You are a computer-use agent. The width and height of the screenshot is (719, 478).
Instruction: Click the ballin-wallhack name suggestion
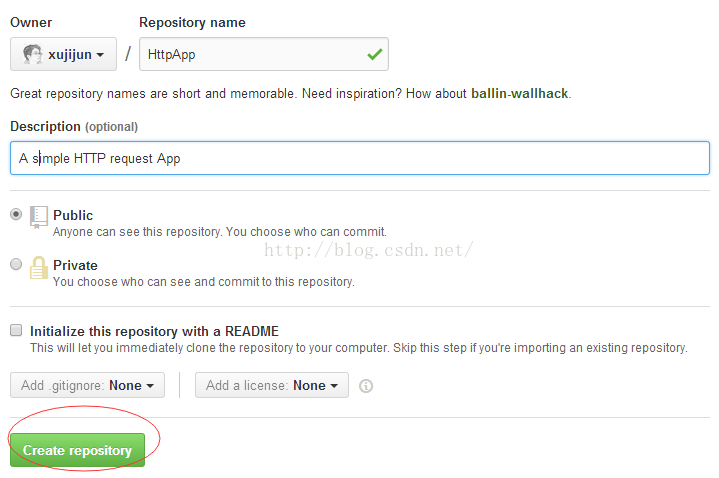[520, 94]
